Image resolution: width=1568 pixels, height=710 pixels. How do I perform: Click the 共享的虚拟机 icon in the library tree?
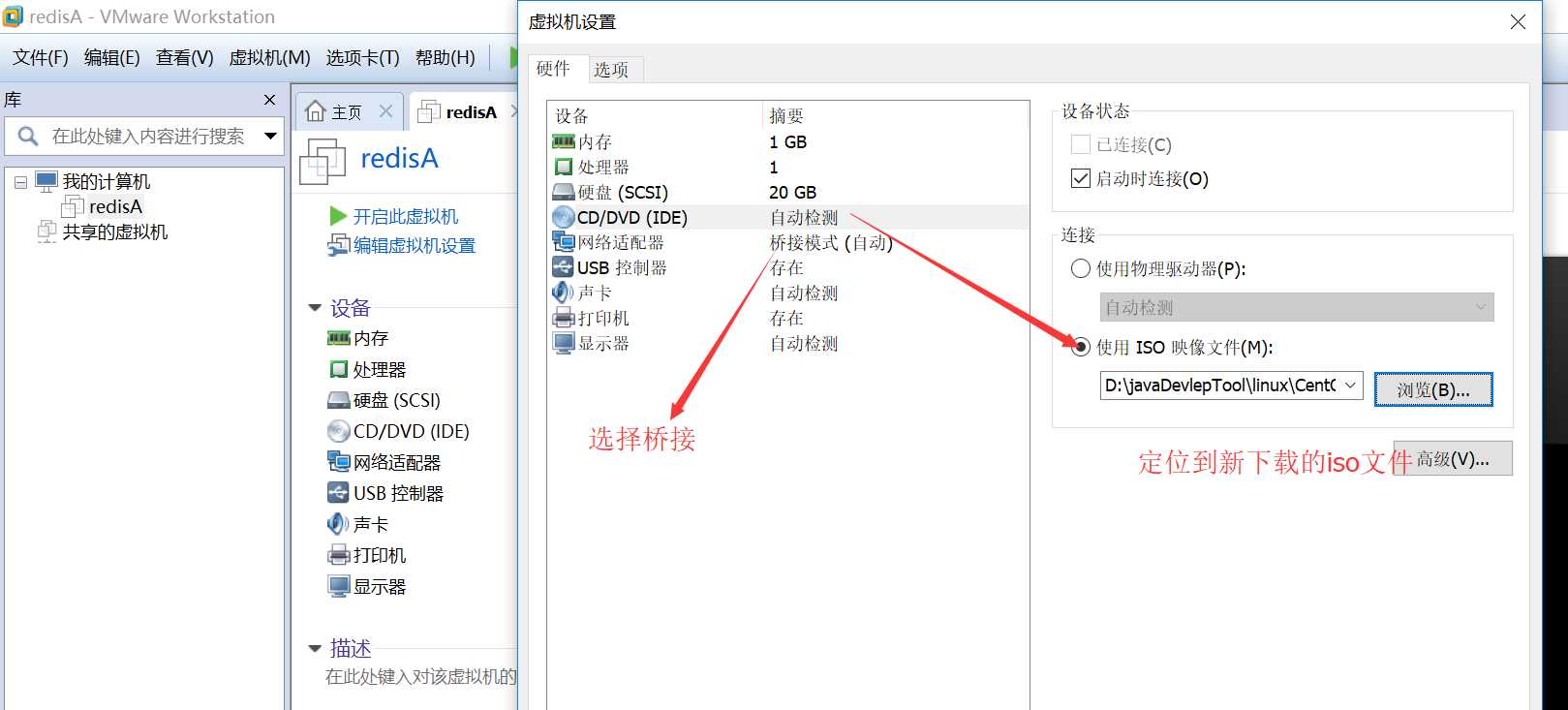(x=46, y=232)
